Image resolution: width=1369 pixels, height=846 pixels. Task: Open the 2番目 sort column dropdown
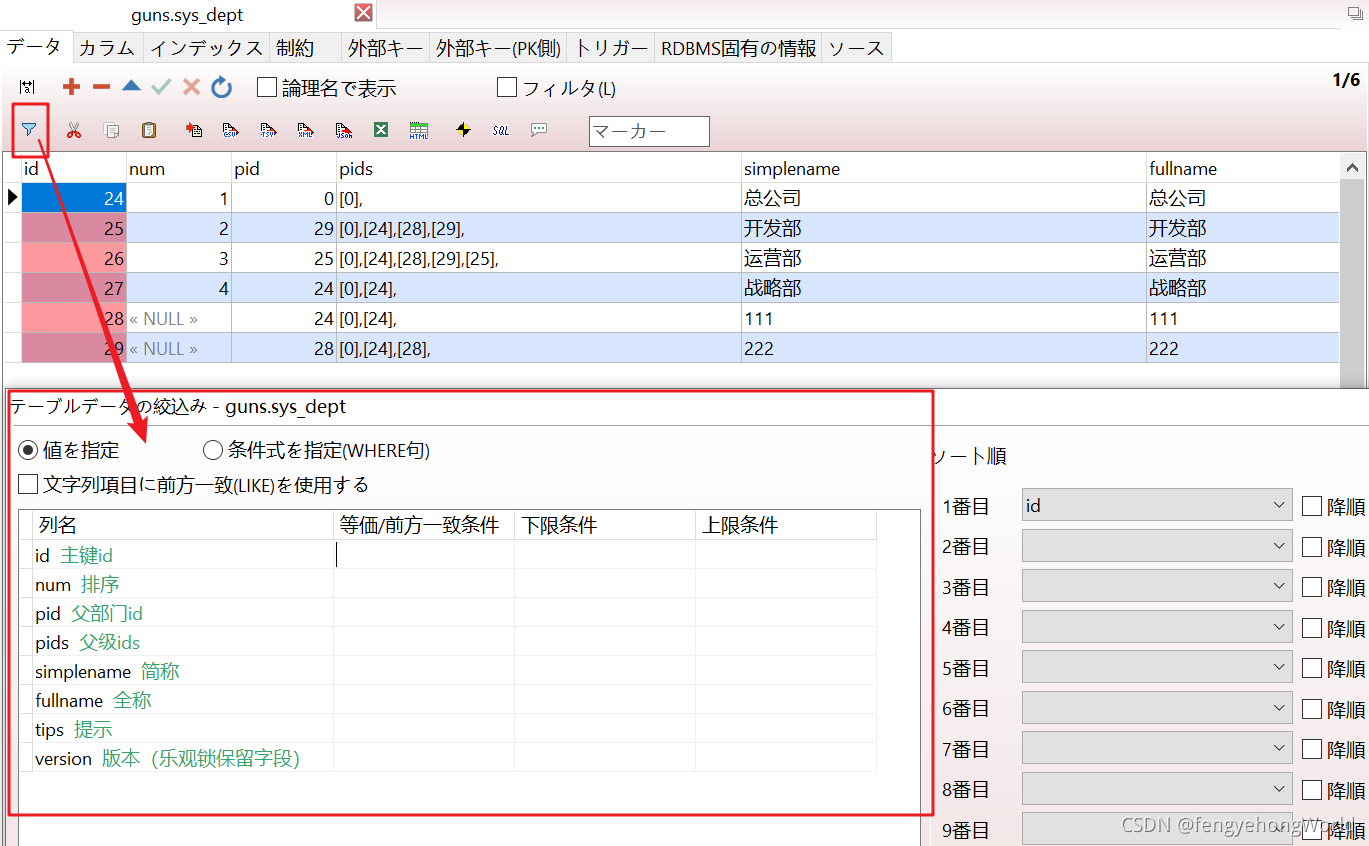pos(1157,546)
